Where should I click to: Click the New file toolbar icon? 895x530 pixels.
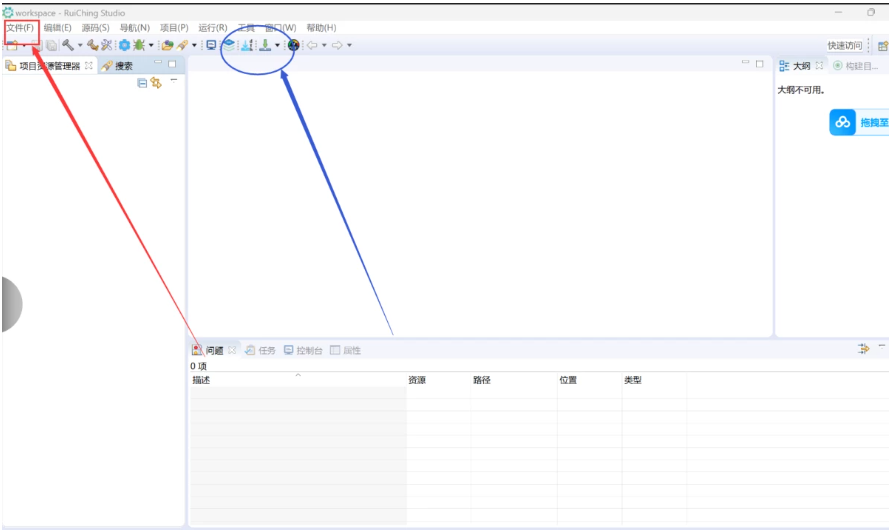pyautogui.click(x=12, y=45)
